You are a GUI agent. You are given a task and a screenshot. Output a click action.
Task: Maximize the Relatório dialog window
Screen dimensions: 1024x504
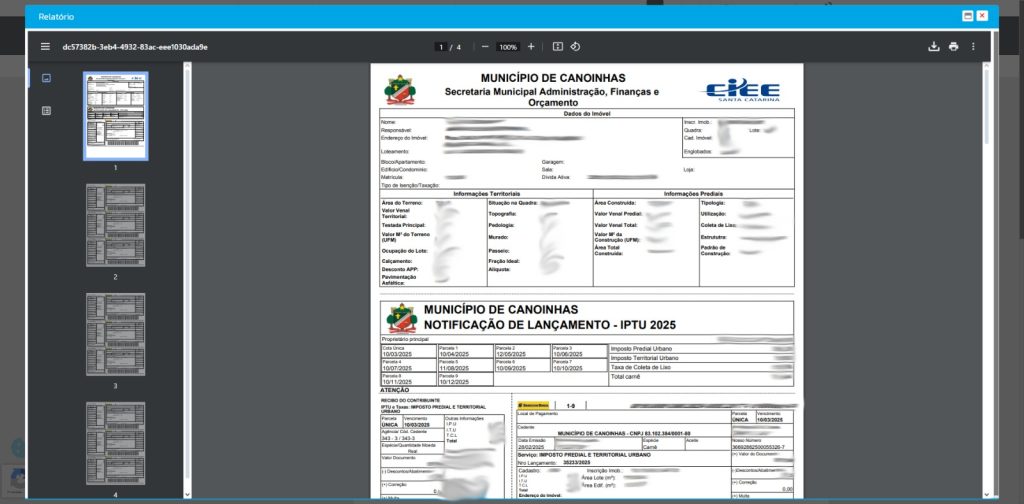point(968,16)
